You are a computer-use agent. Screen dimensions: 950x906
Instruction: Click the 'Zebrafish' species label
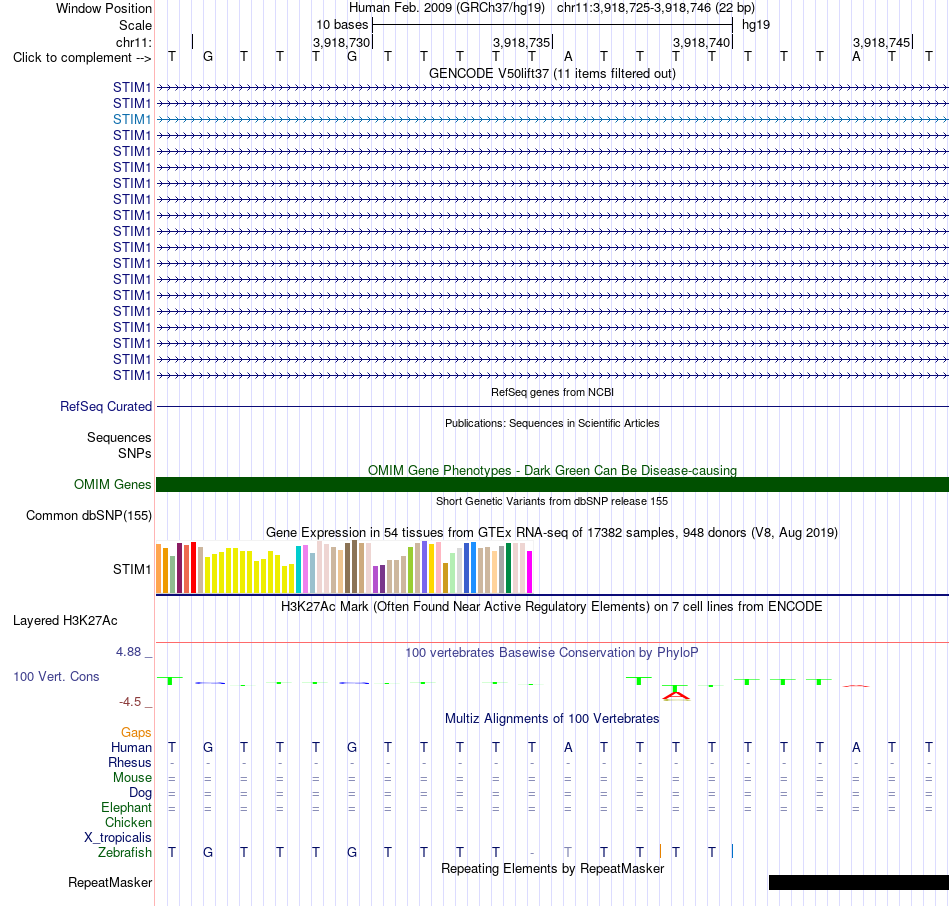(x=125, y=853)
